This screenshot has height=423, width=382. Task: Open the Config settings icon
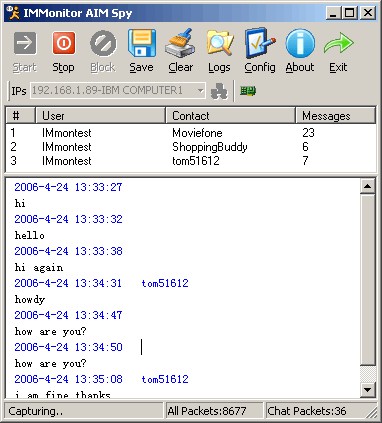point(260,43)
